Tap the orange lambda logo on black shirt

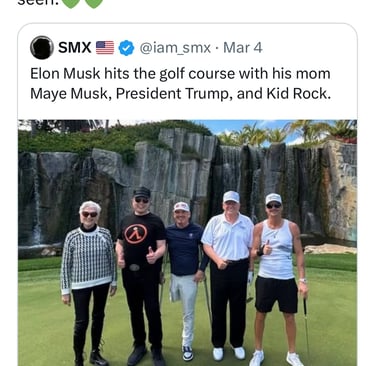136,234
